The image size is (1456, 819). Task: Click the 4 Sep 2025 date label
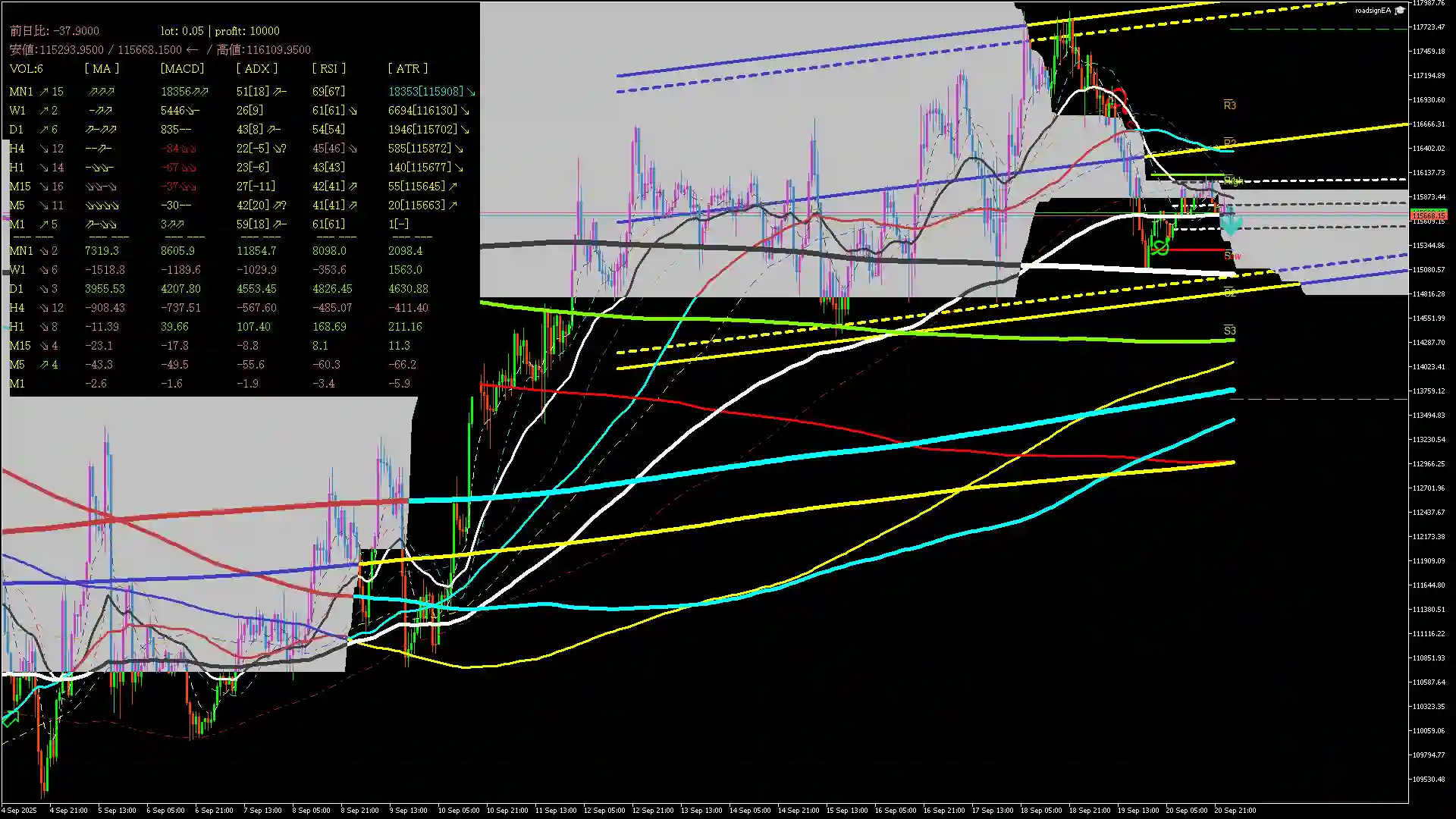(20, 810)
